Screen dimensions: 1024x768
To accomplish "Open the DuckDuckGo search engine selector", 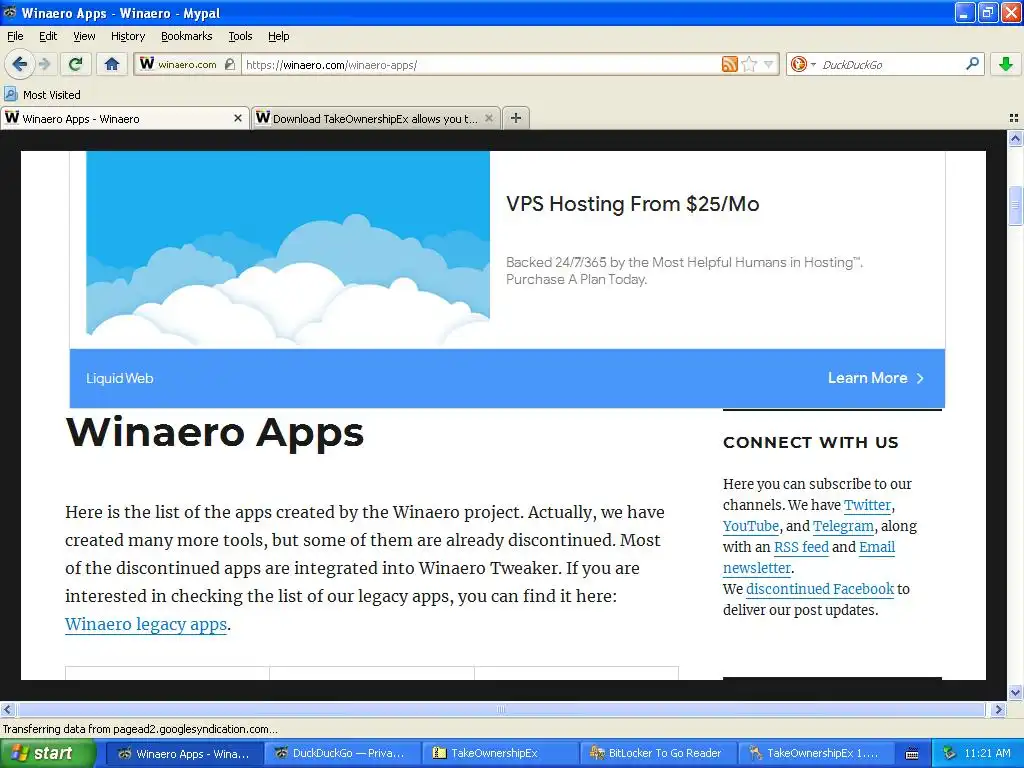I will tap(803, 64).
